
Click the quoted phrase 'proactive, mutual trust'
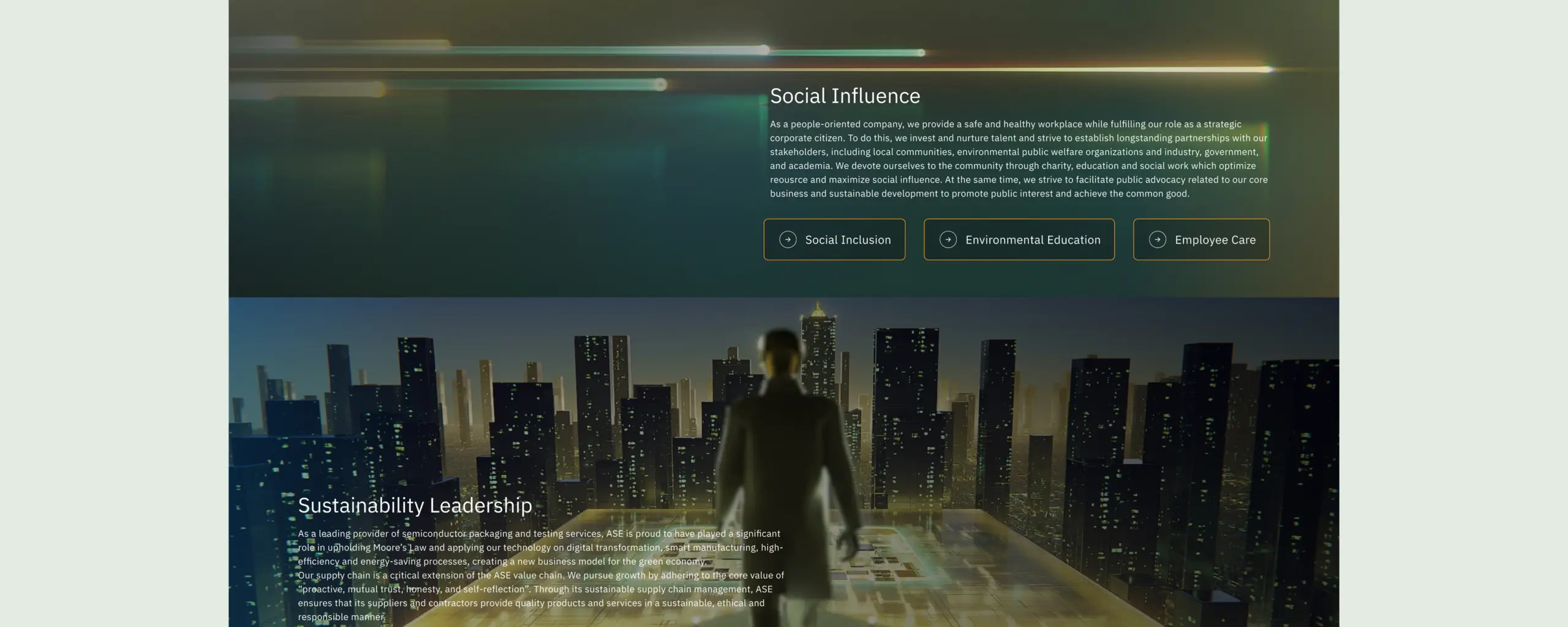tap(349, 589)
